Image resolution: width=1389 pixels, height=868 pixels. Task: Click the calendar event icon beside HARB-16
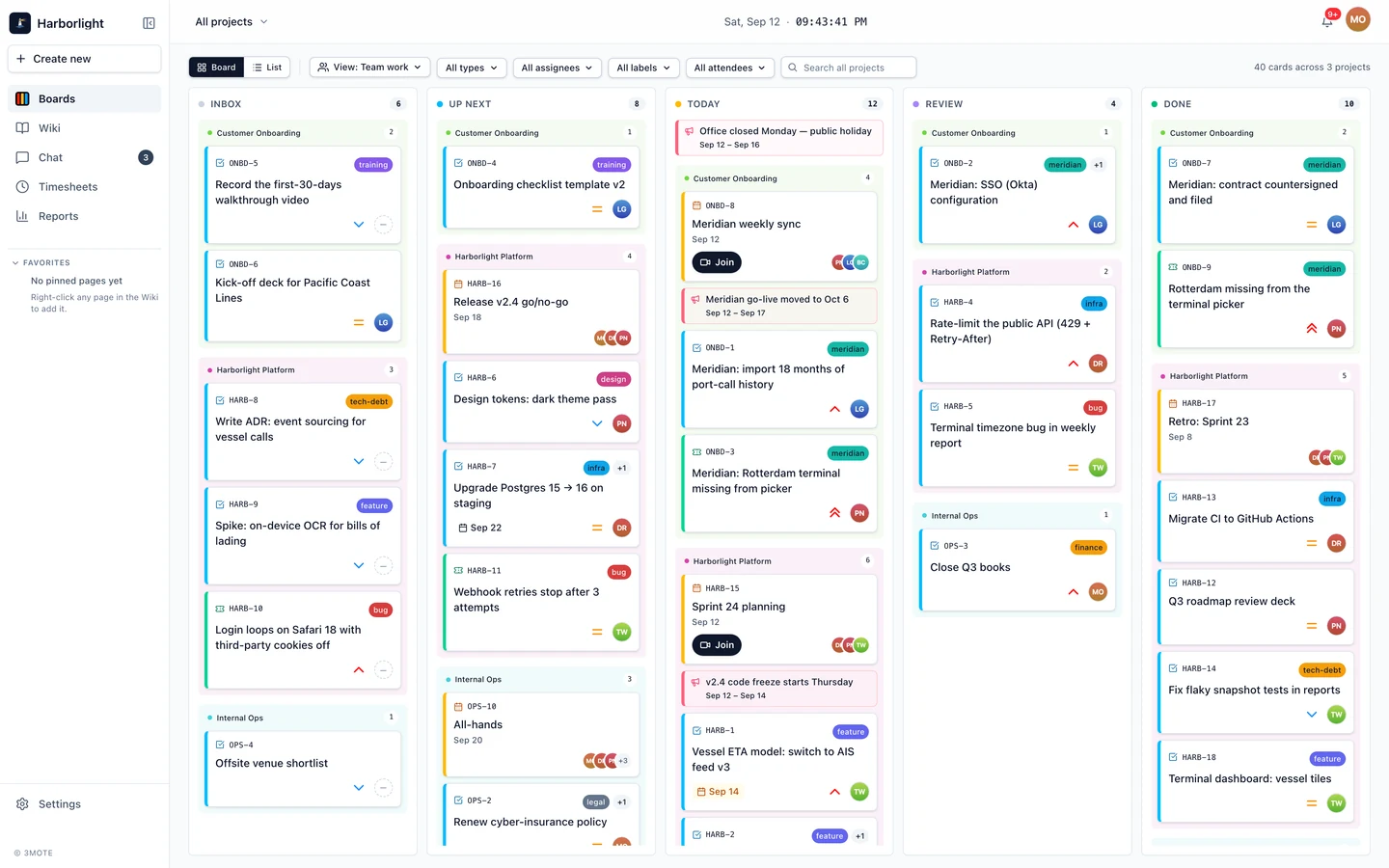point(458,285)
